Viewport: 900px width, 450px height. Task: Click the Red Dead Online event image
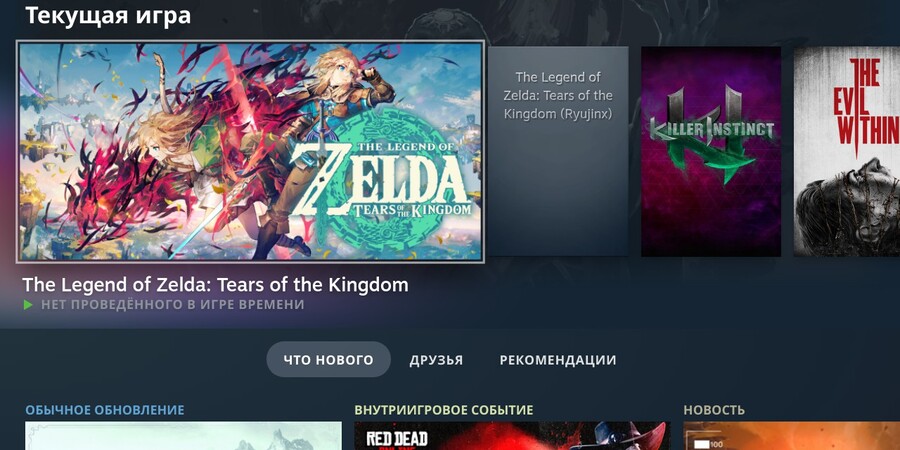(x=512, y=436)
